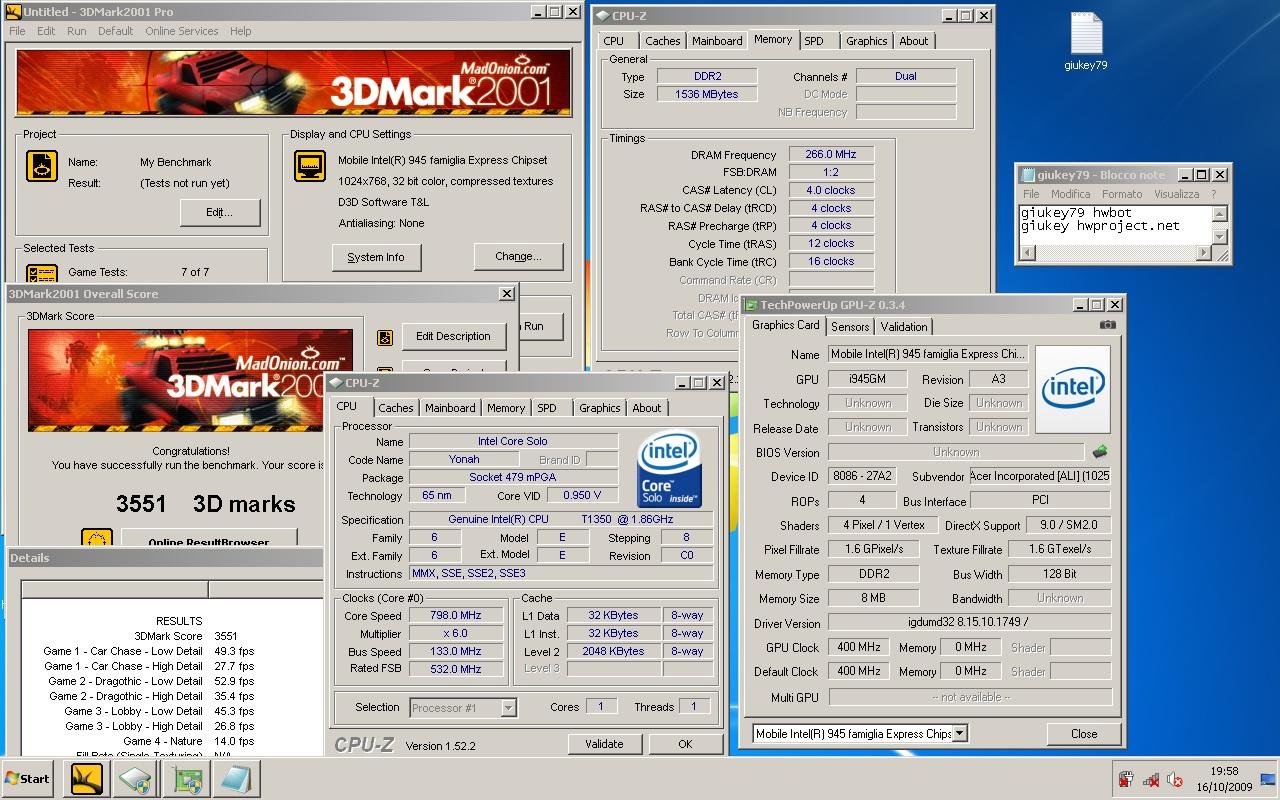
Task: Open the Run menu in 3DMark2001
Action: (x=76, y=31)
